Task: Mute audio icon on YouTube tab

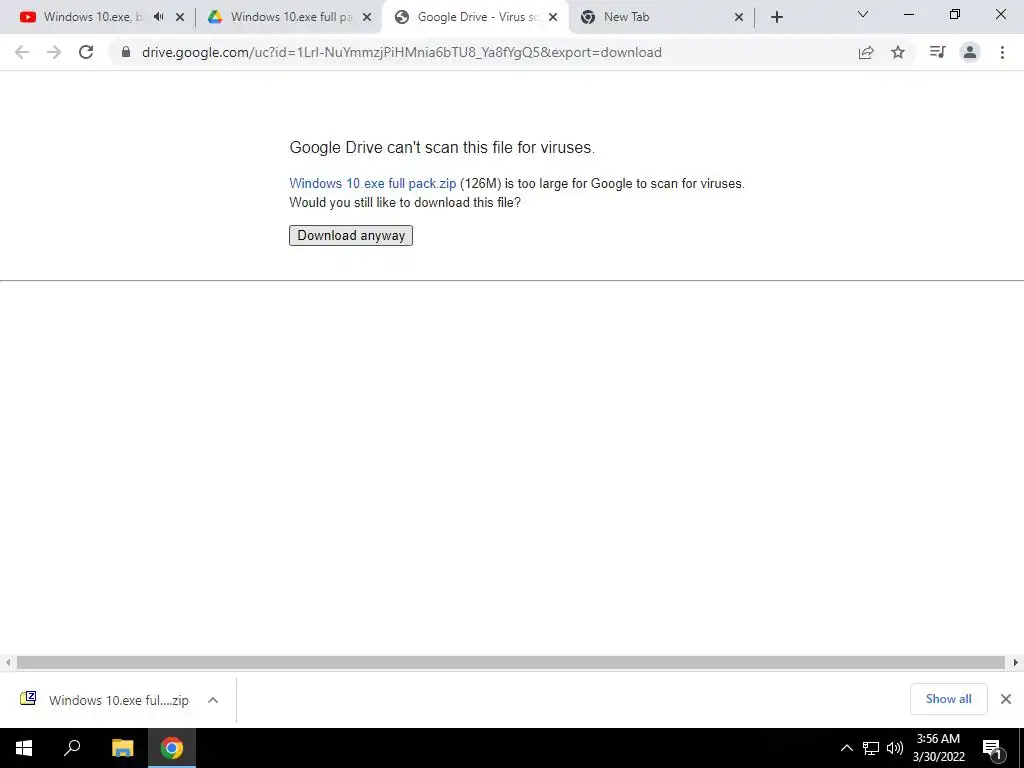Action: tap(159, 17)
